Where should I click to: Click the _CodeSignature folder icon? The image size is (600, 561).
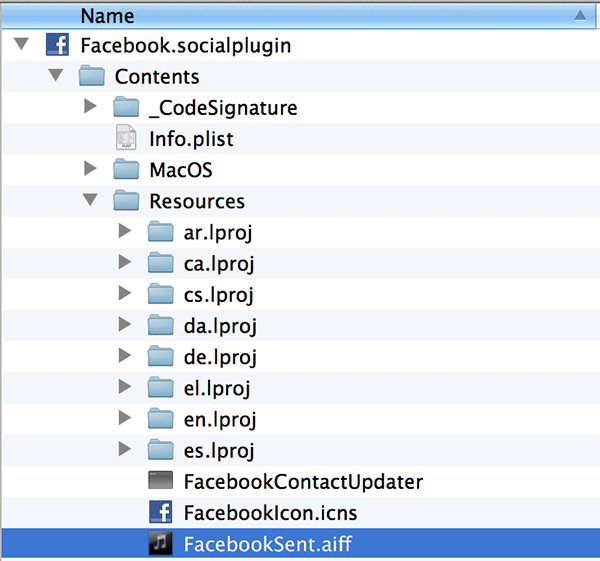pyautogui.click(x=126, y=107)
